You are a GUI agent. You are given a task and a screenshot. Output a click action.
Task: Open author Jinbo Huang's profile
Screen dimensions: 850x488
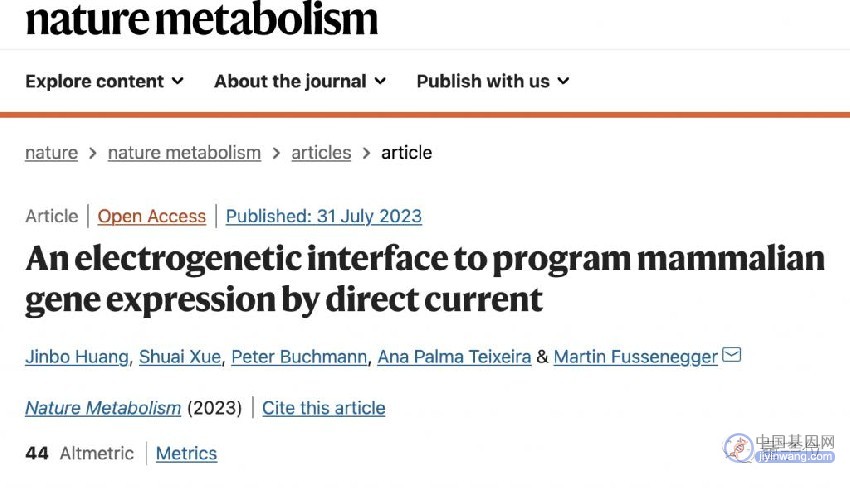[x=77, y=357]
